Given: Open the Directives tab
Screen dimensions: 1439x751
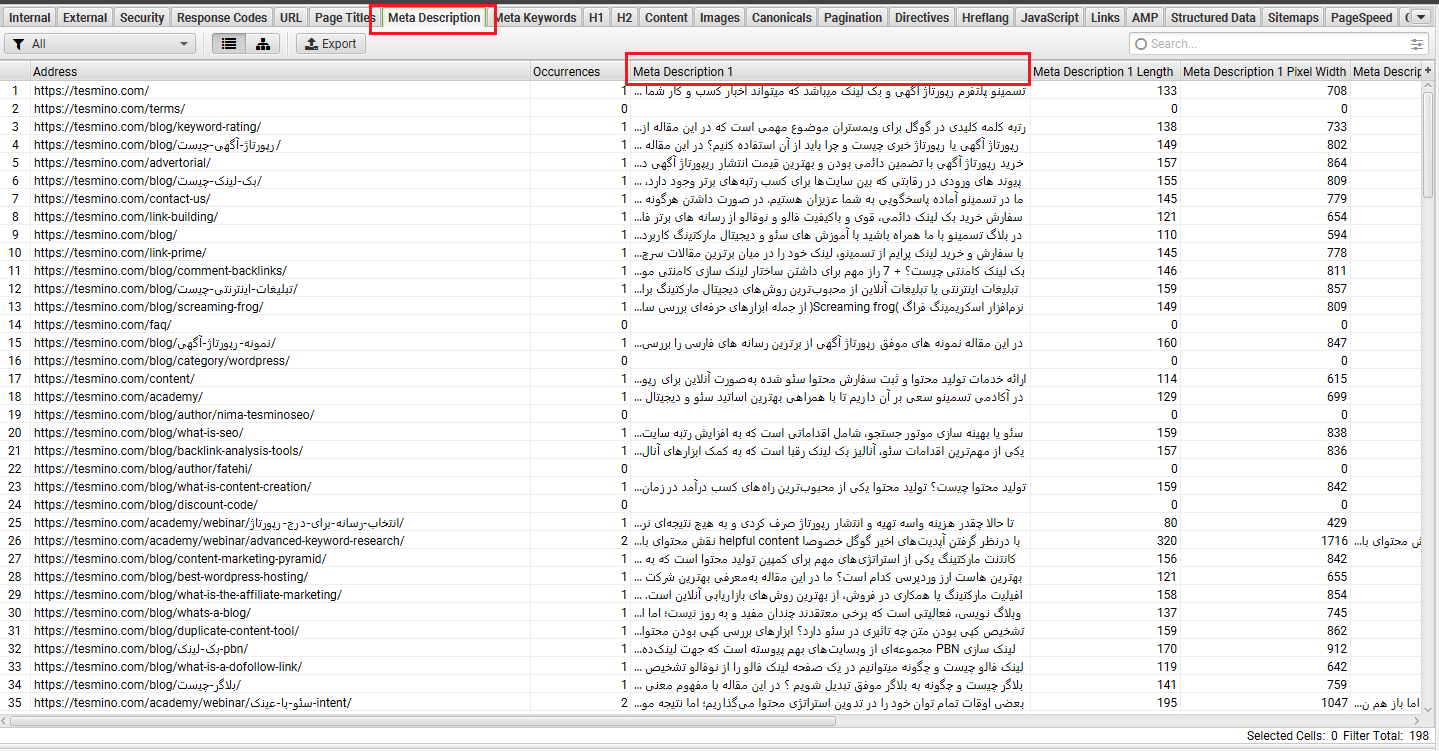Looking at the screenshot, I should pyautogui.click(x=922, y=17).
